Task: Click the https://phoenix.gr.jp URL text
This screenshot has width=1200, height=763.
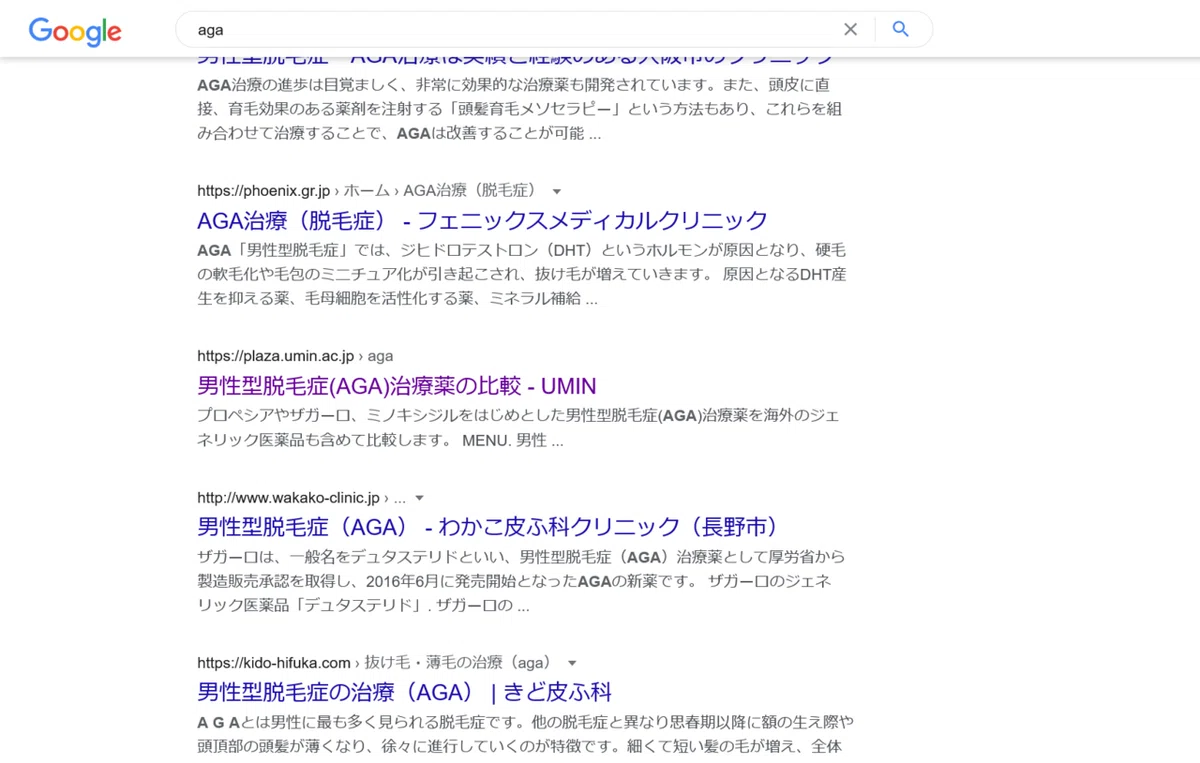Action: [x=263, y=191]
